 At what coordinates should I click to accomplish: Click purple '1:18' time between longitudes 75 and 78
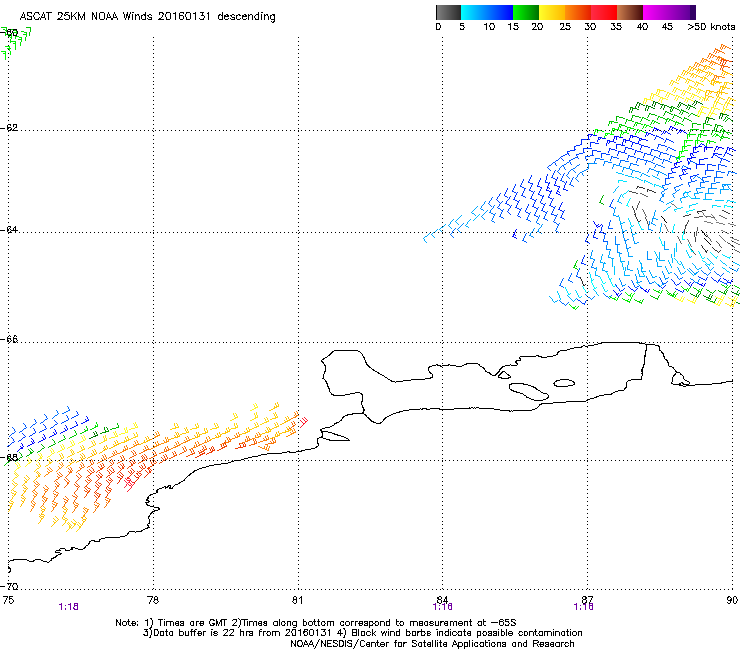coord(68,607)
